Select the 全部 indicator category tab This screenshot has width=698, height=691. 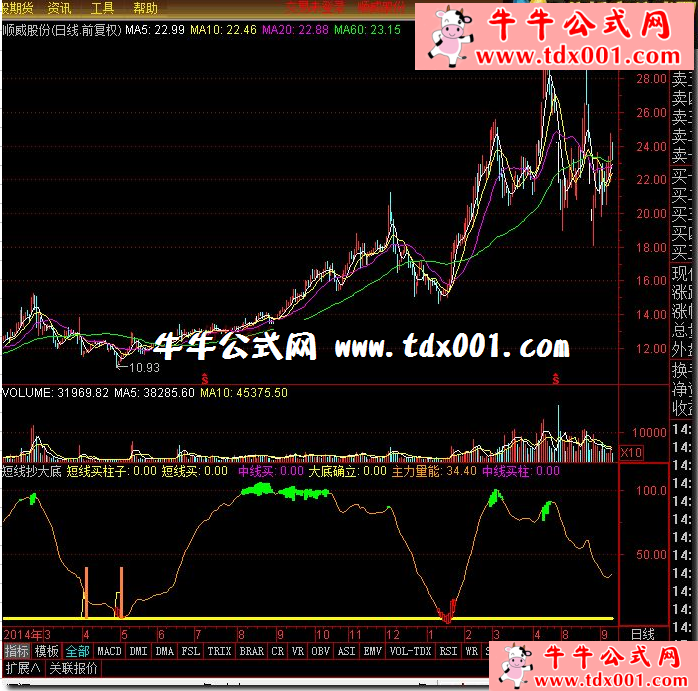(x=77, y=651)
